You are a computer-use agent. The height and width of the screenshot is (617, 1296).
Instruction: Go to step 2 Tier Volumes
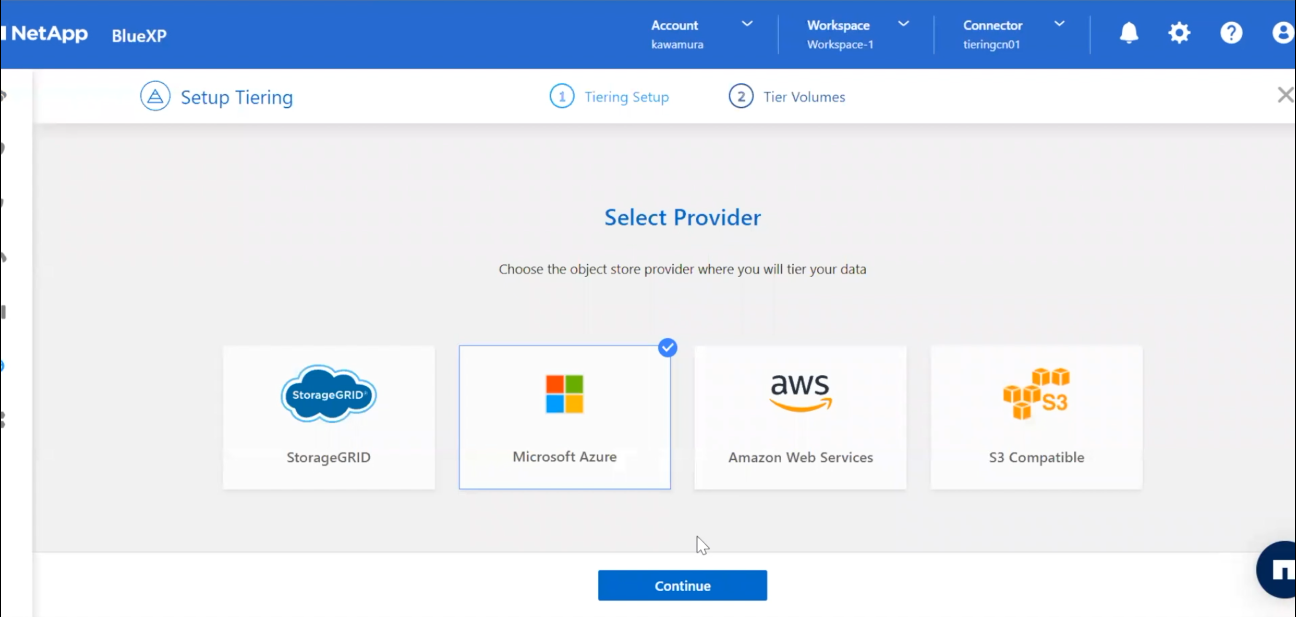click(x=787, y=97)
